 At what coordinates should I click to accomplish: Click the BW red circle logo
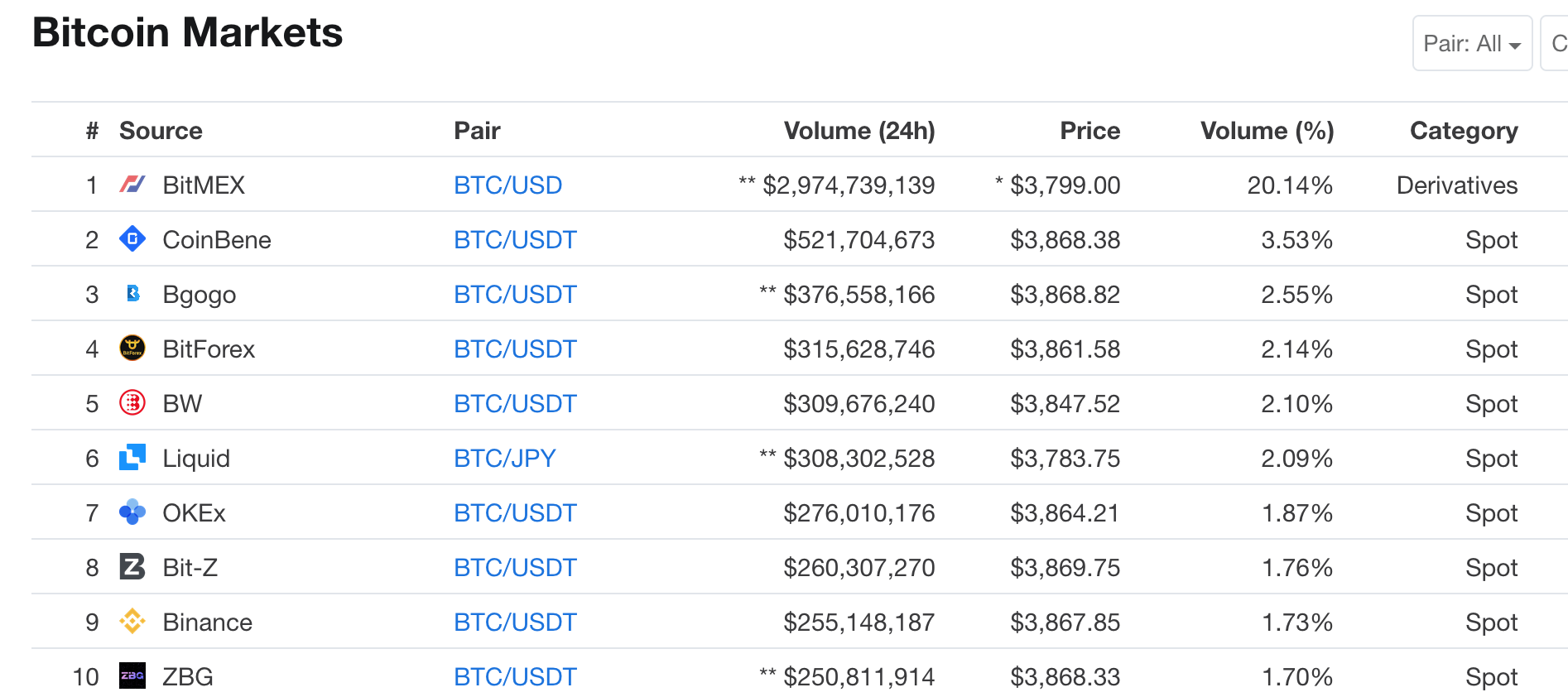click(x=132, y=403)
